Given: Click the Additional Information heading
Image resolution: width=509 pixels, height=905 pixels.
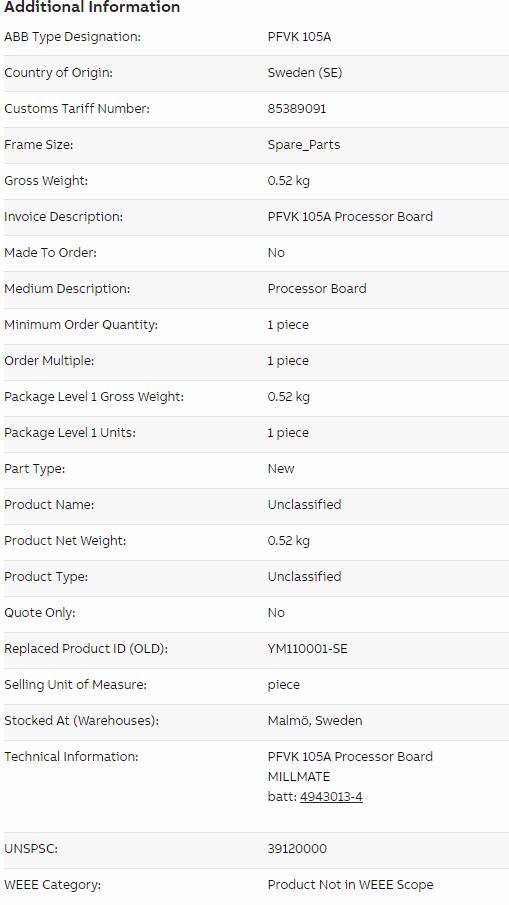Looking at the screenshot, I should click(x=92, y=7).
